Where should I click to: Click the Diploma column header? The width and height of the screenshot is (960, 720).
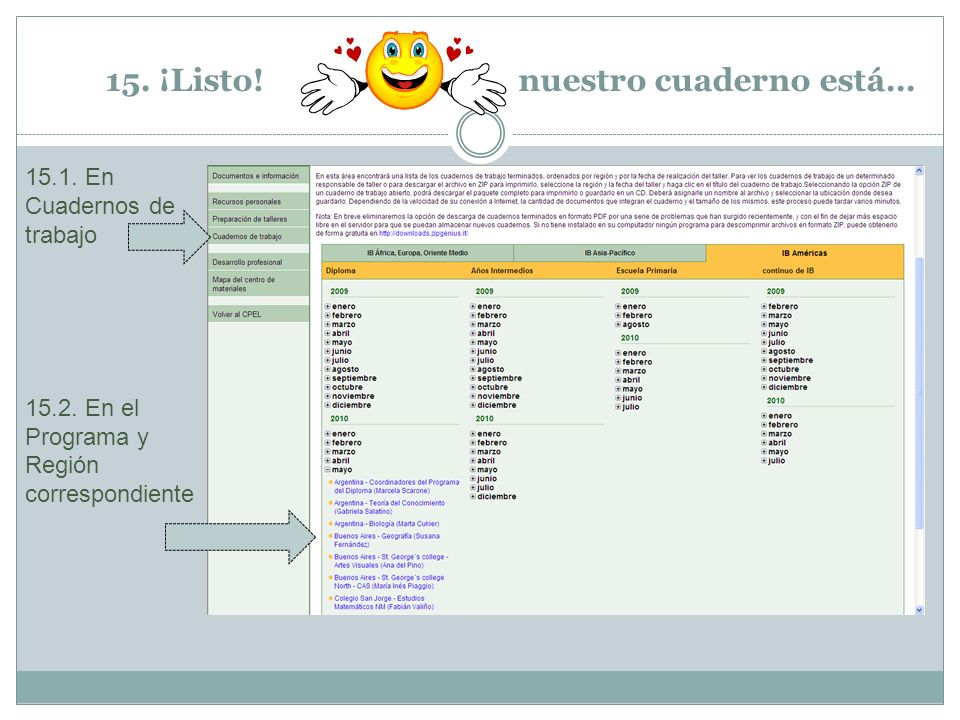click(x=340, y=271)
